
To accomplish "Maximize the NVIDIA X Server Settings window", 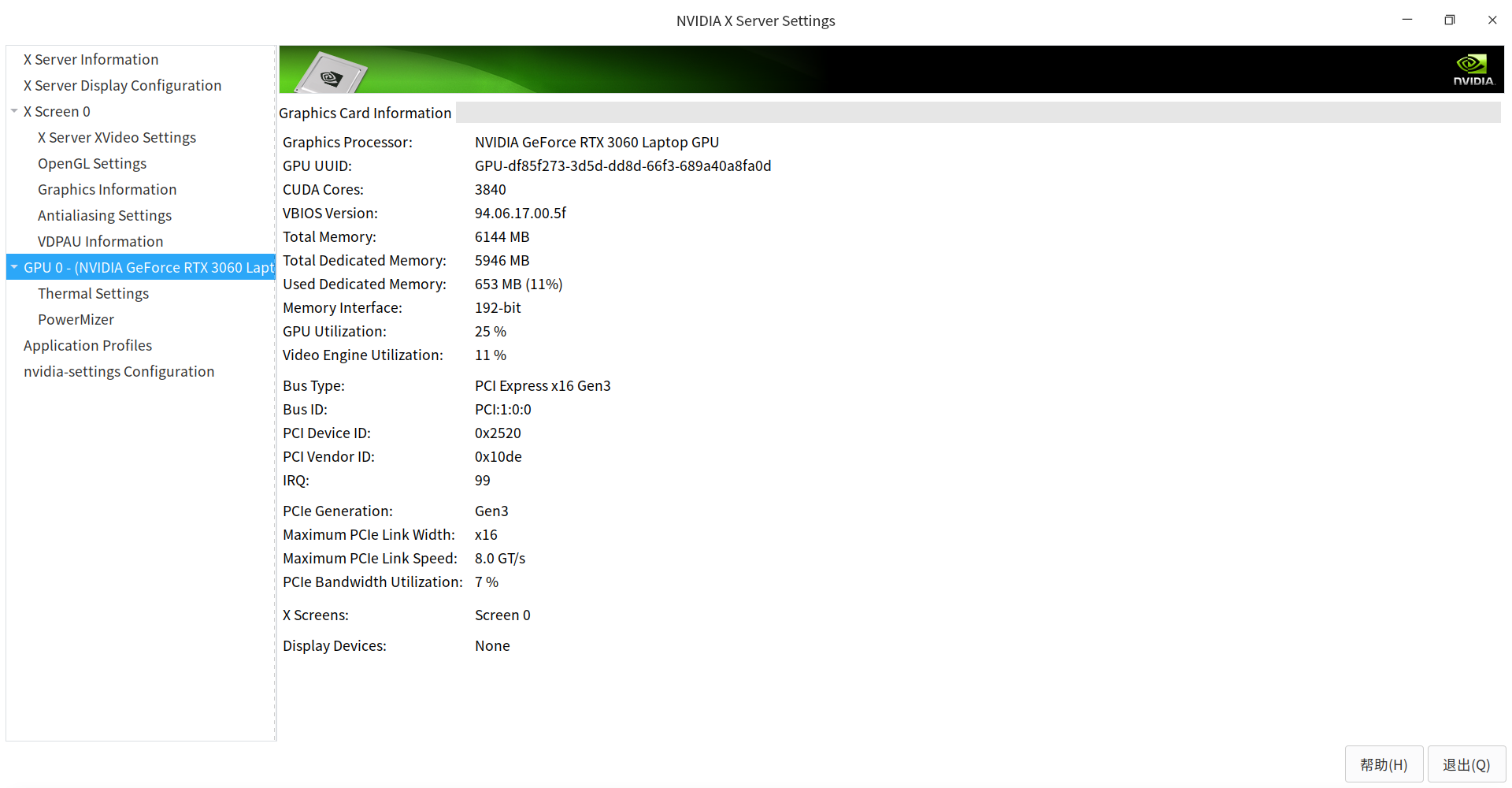I will point(1450,20).
